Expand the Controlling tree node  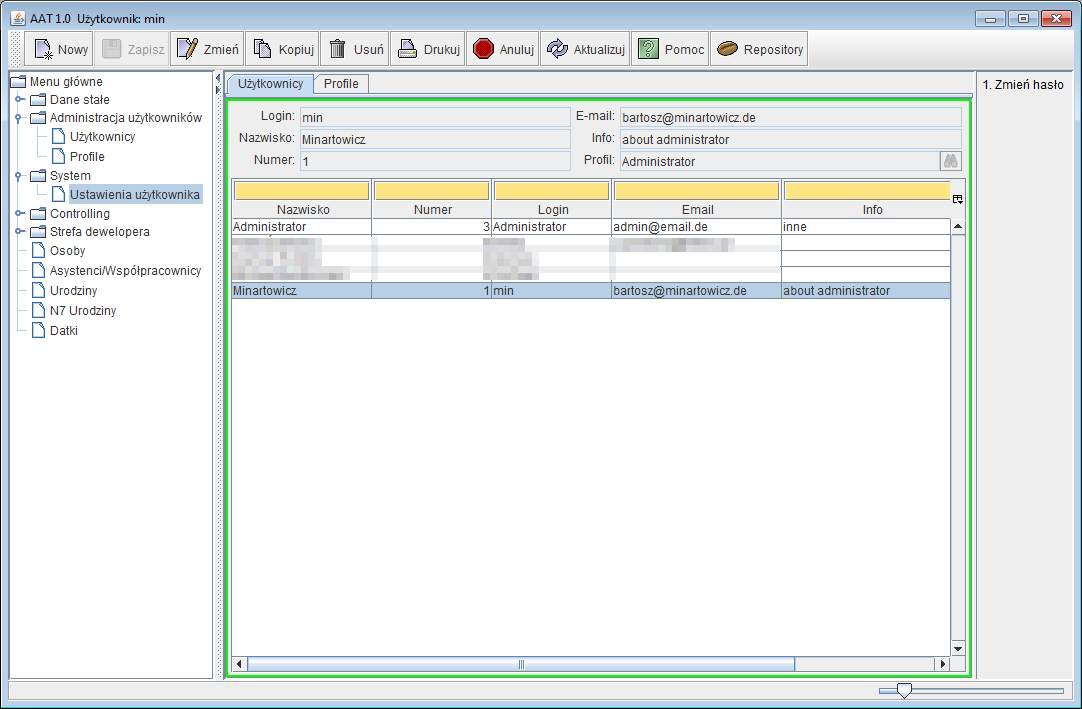coord(19,213)
